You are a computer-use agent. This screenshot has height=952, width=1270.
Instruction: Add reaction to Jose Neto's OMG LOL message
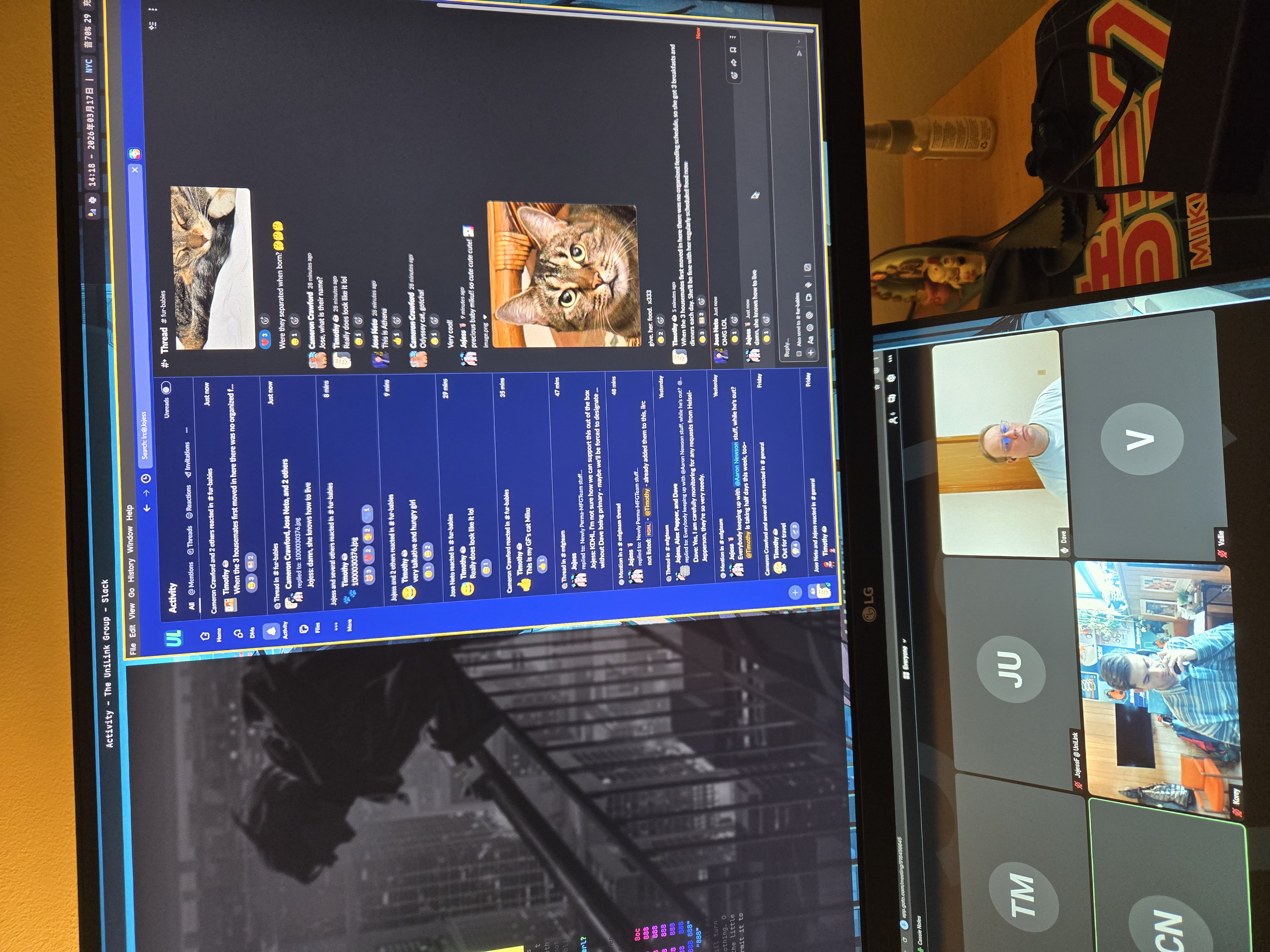(734, 320)
